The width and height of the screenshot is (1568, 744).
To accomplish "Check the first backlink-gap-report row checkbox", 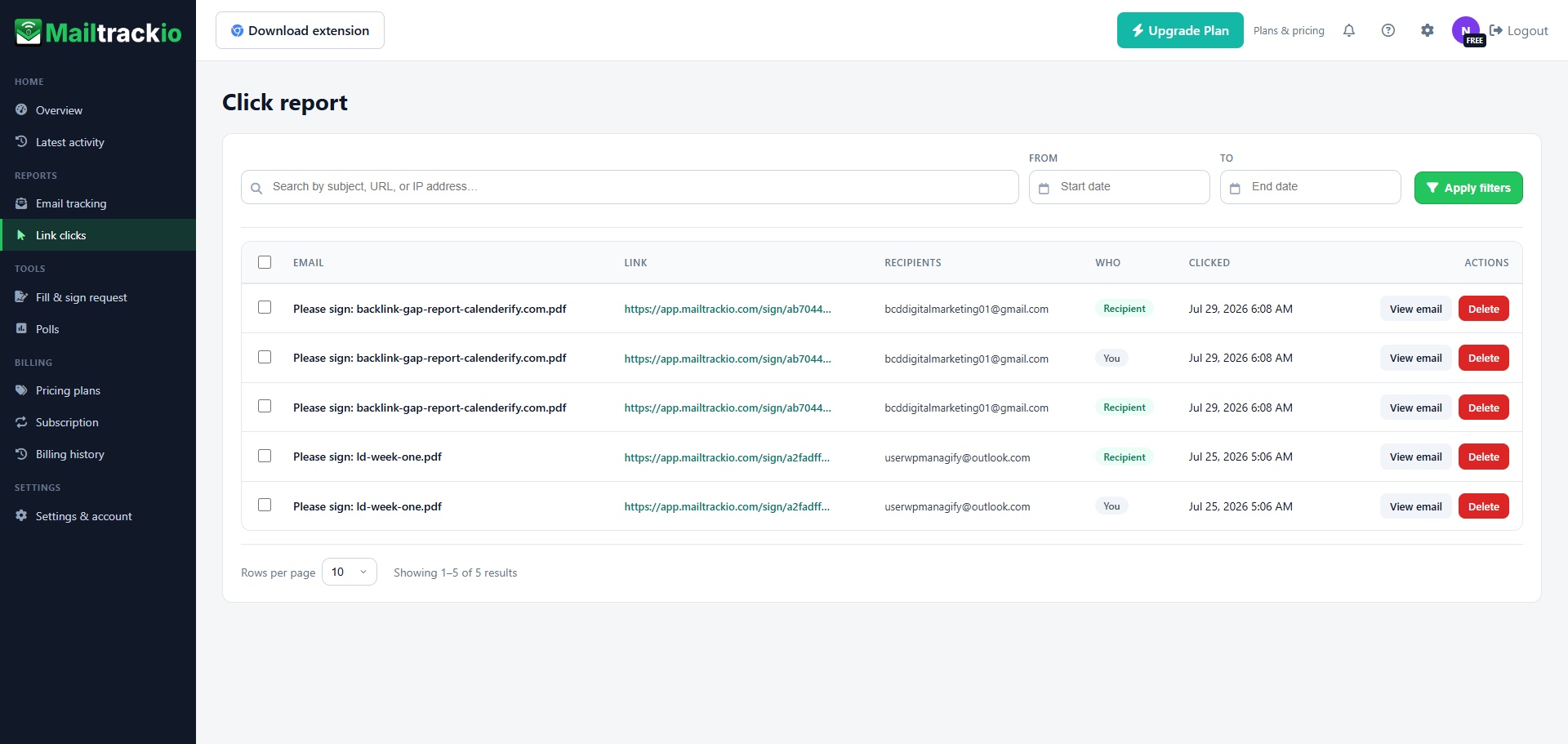I will [x=265, y=307].
